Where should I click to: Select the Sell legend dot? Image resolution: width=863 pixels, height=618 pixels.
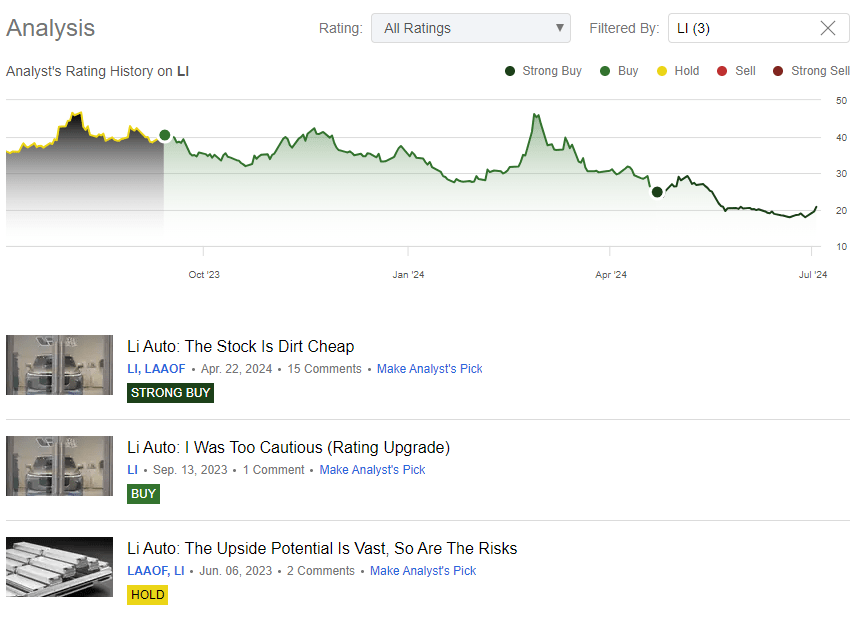pyautogui.click(x=721, y=71)
